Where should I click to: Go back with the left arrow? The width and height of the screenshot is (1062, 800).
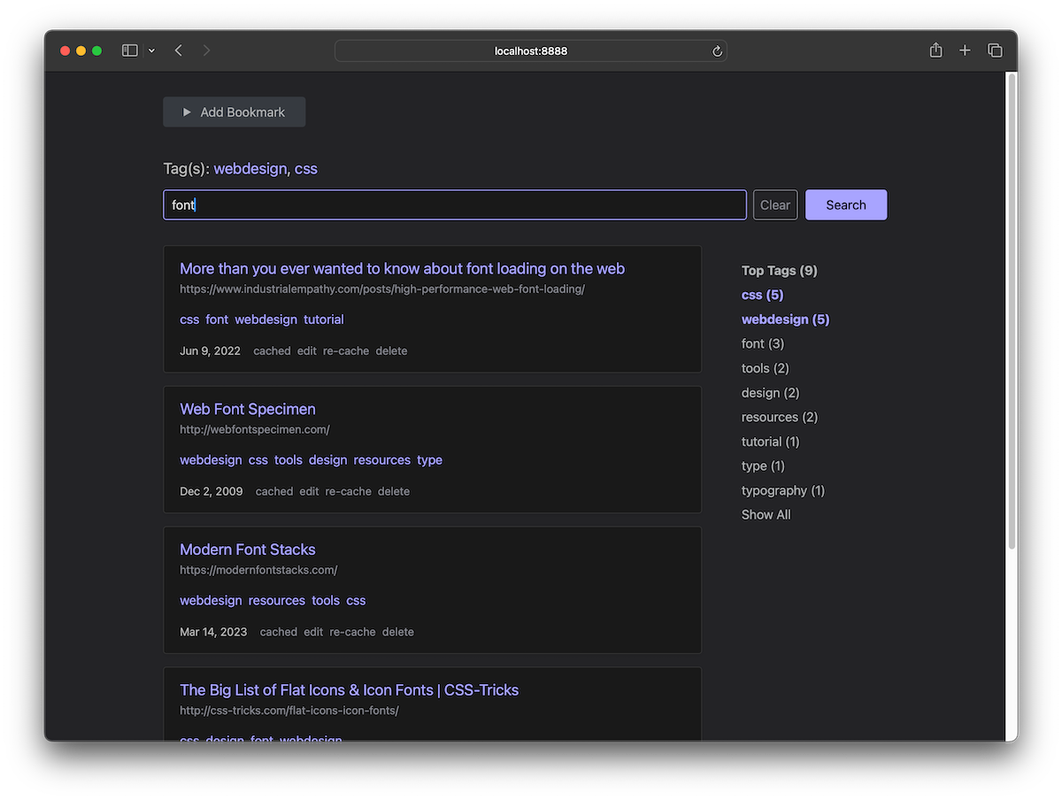tap(179, 51)
